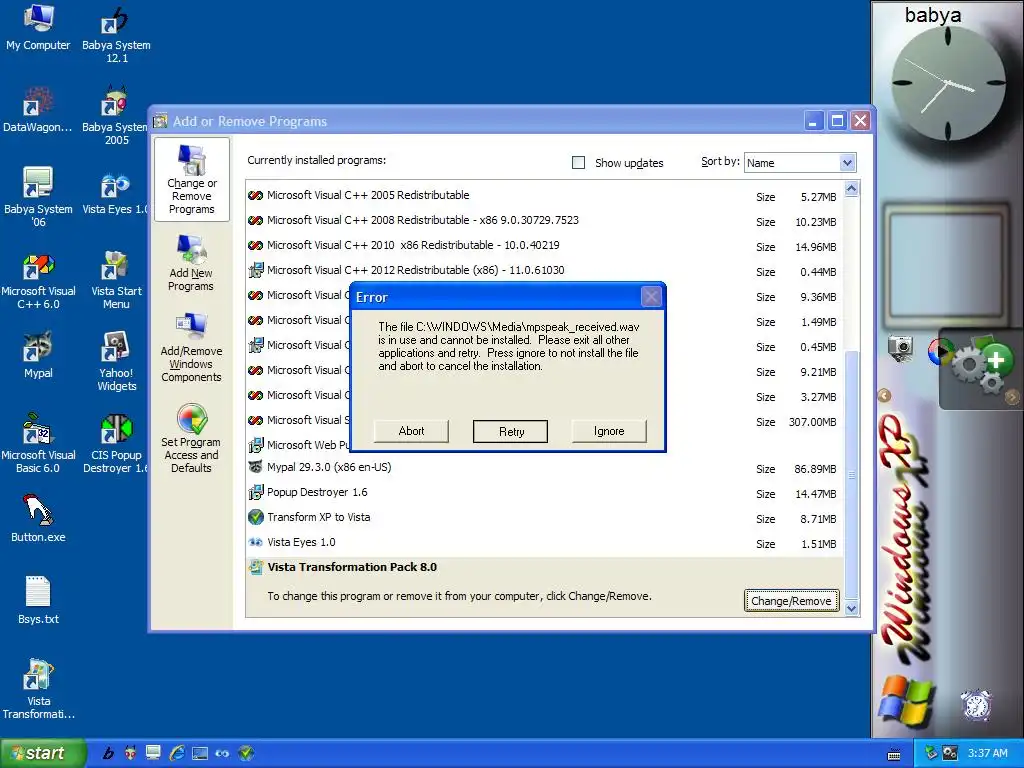Click program list scrollbar down arrow

[852, 609]
